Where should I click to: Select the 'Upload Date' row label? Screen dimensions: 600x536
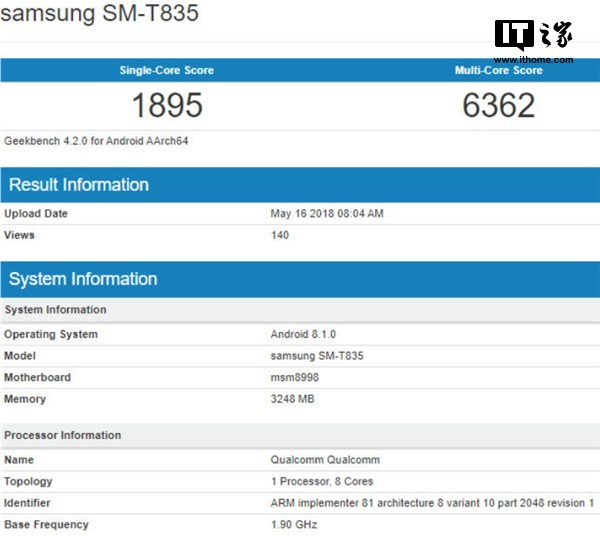[x=36, y=213]
